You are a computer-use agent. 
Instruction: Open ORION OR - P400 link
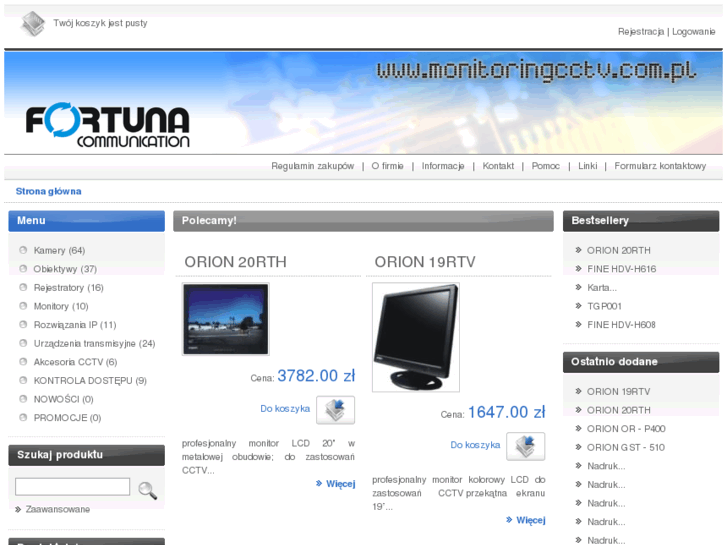coord(626,429)
